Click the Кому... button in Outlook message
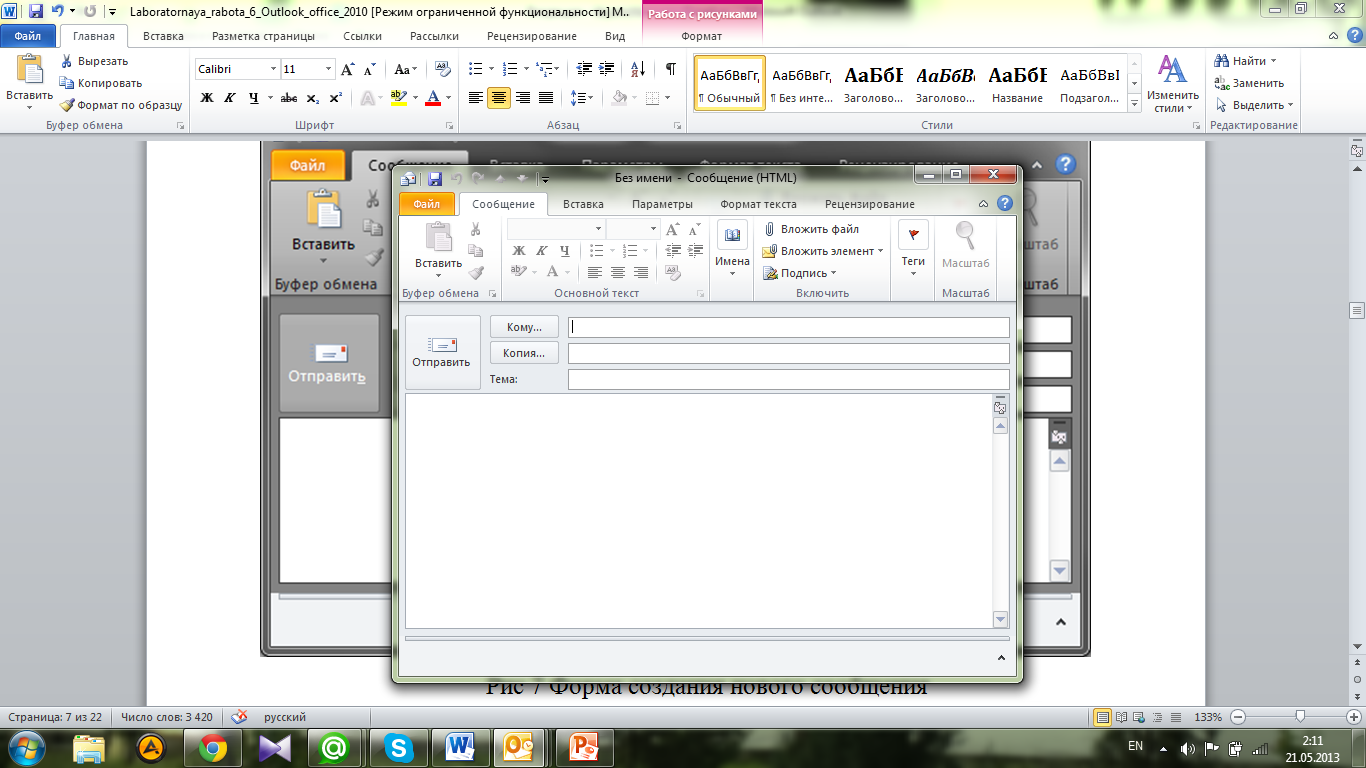Screen dimensions: 1366x768 coord(524,327)
